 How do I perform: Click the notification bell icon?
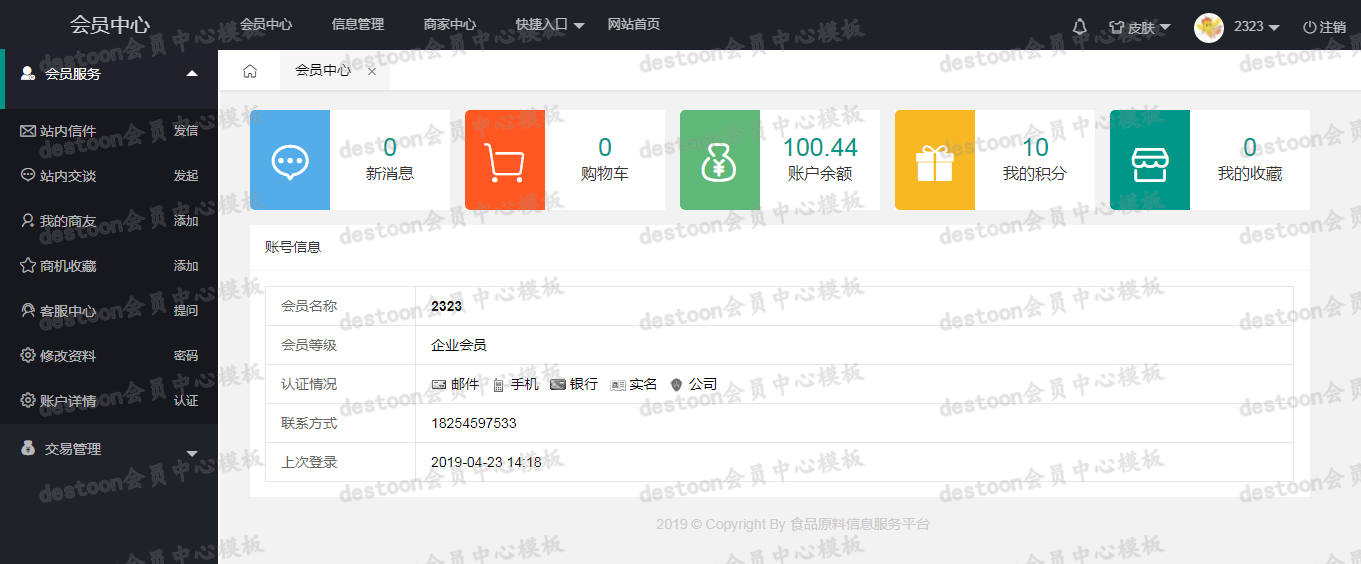(x=1079, y=27)
